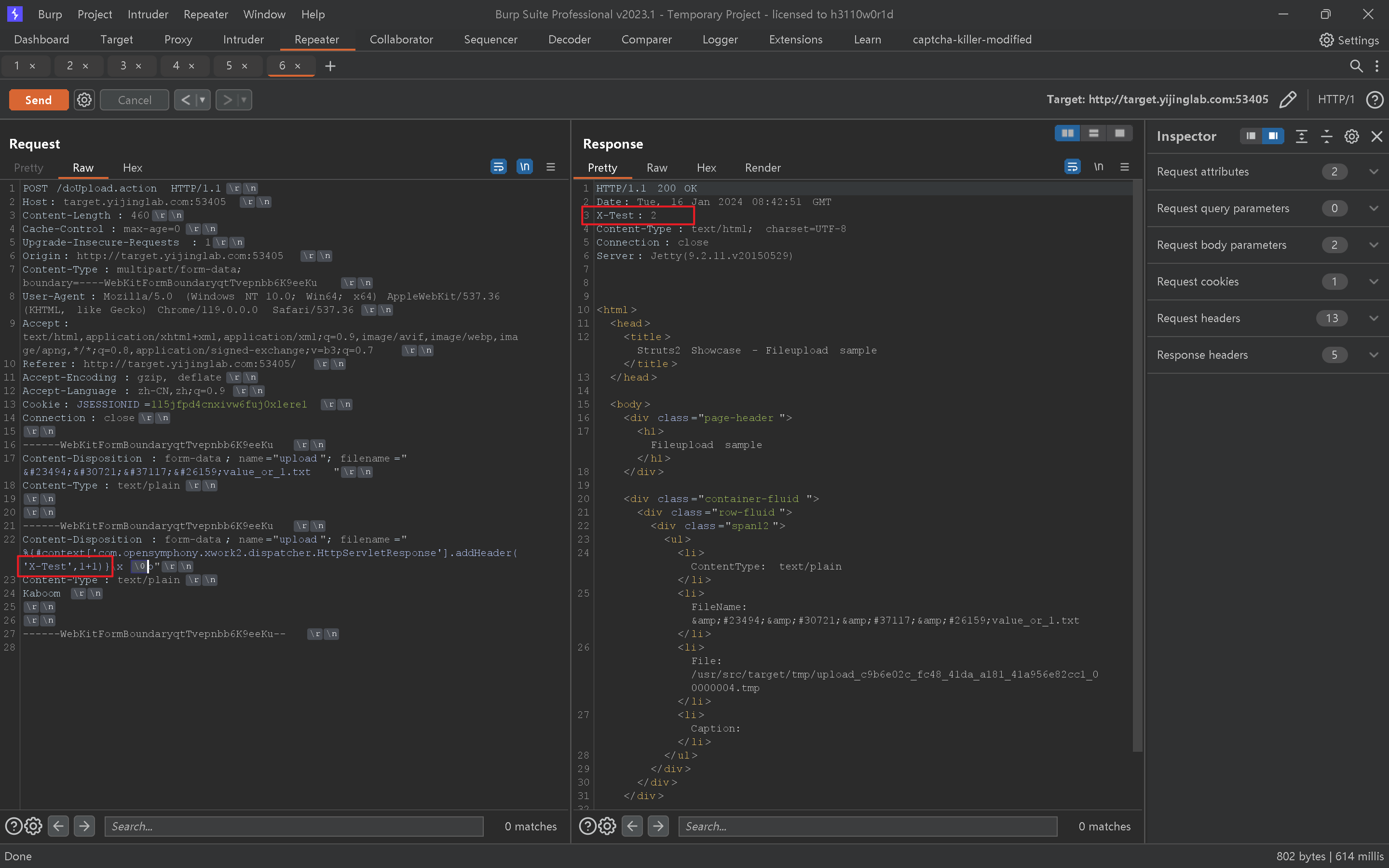The image size is (1389, 868).
Task: Open Settings gear in top right
Action: tap(1349, 40)
